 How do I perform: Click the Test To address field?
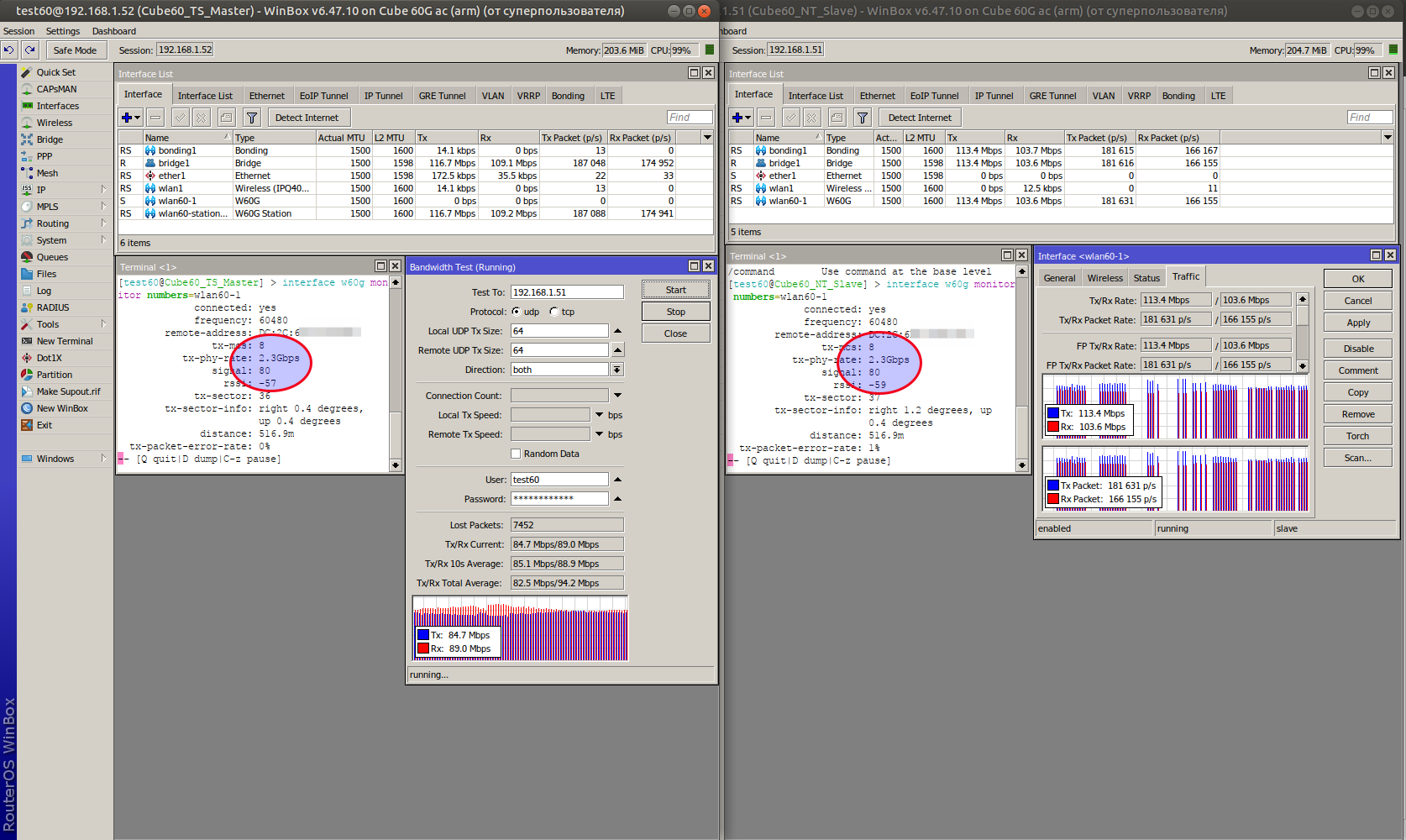[x=567, y=292]
